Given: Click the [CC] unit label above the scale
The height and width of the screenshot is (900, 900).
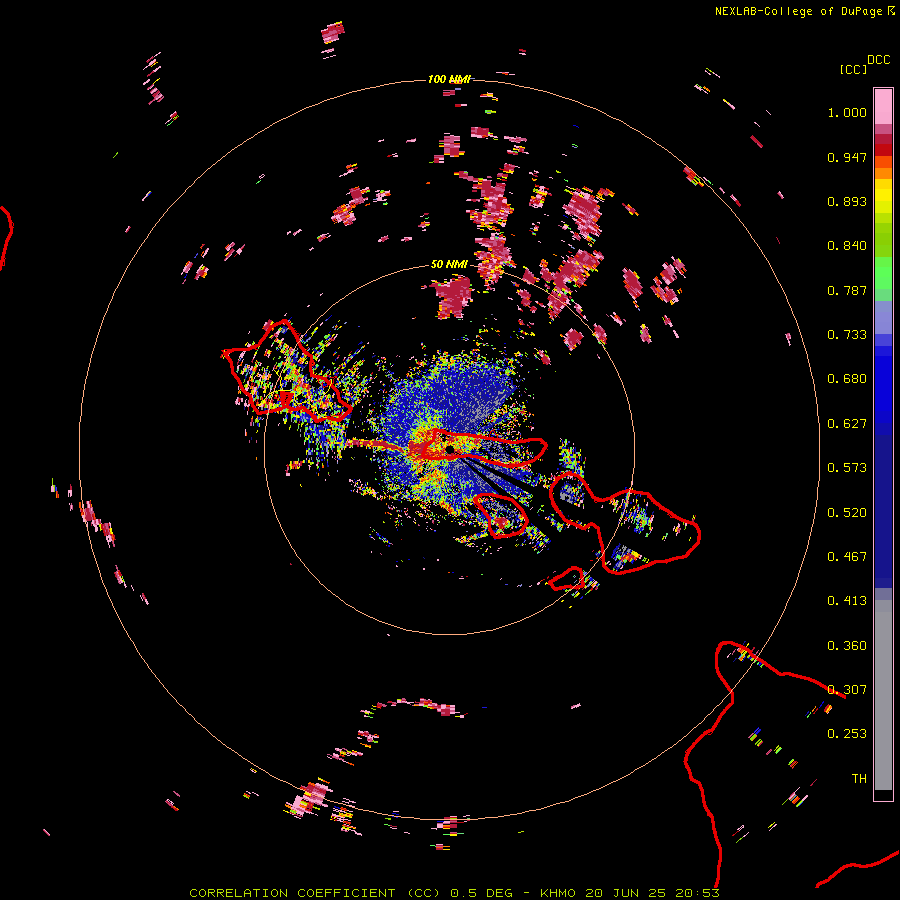Looking at the screenshot, I should [853, 69].
